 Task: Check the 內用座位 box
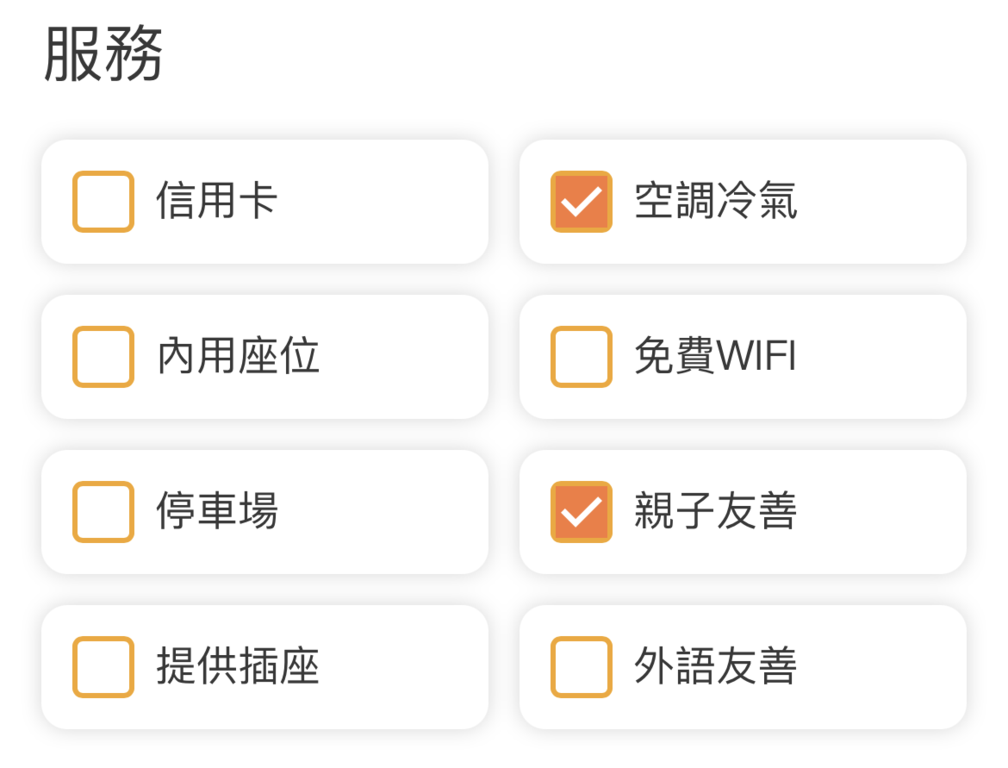point(101,356)
